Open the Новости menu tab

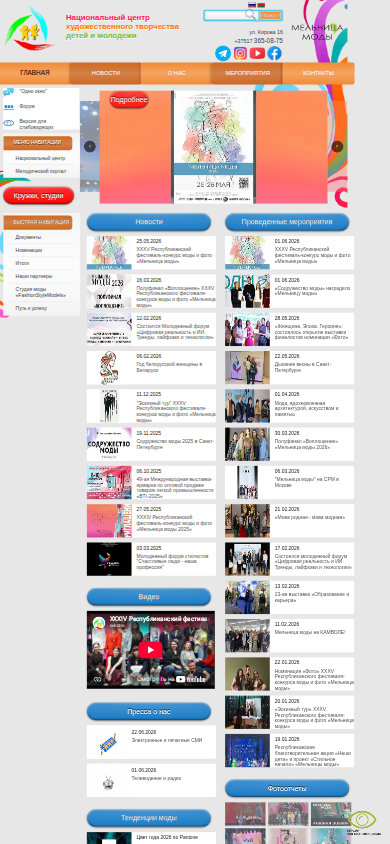coord(105,73)
